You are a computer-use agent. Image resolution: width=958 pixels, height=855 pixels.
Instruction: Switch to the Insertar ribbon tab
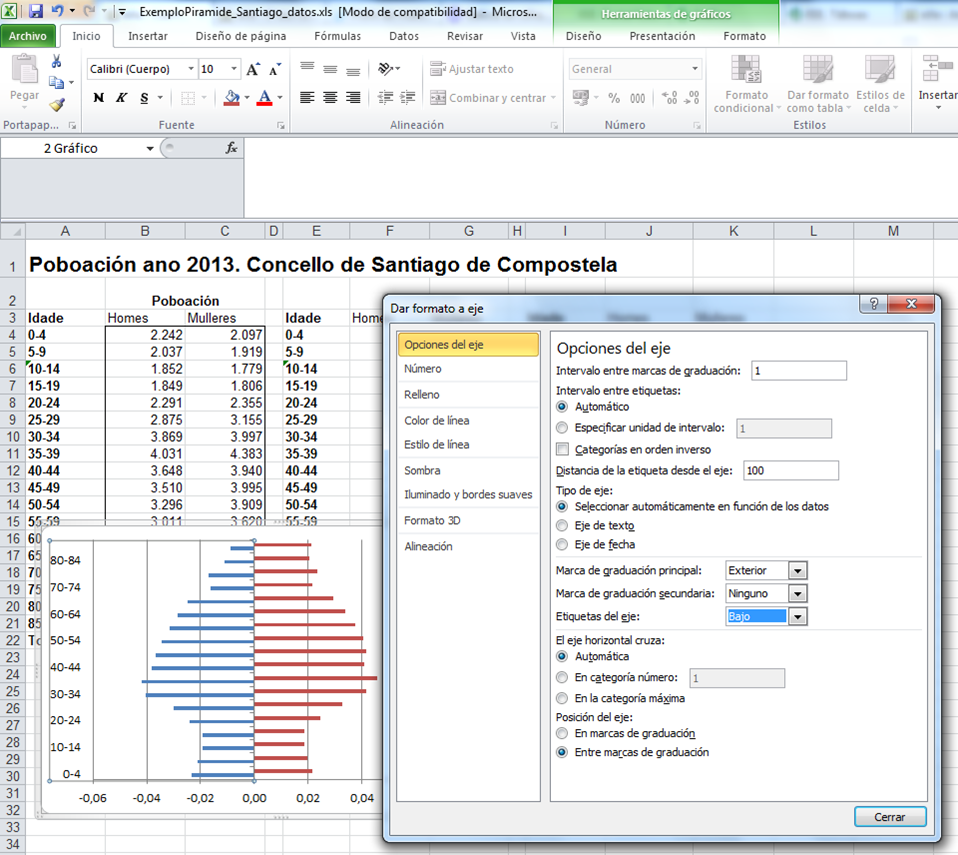pyautogui.click(x=148, y=36)
